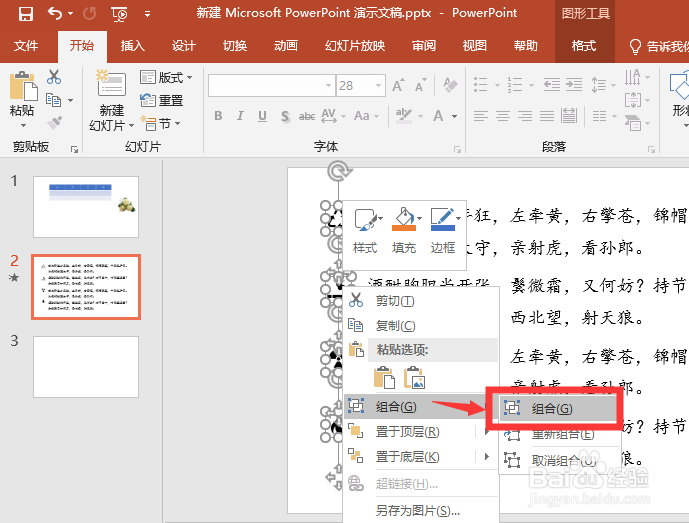The image size is (689, 523).
Task: Click the Cut scissors icon in ribbon
Action: pos(54,76)
